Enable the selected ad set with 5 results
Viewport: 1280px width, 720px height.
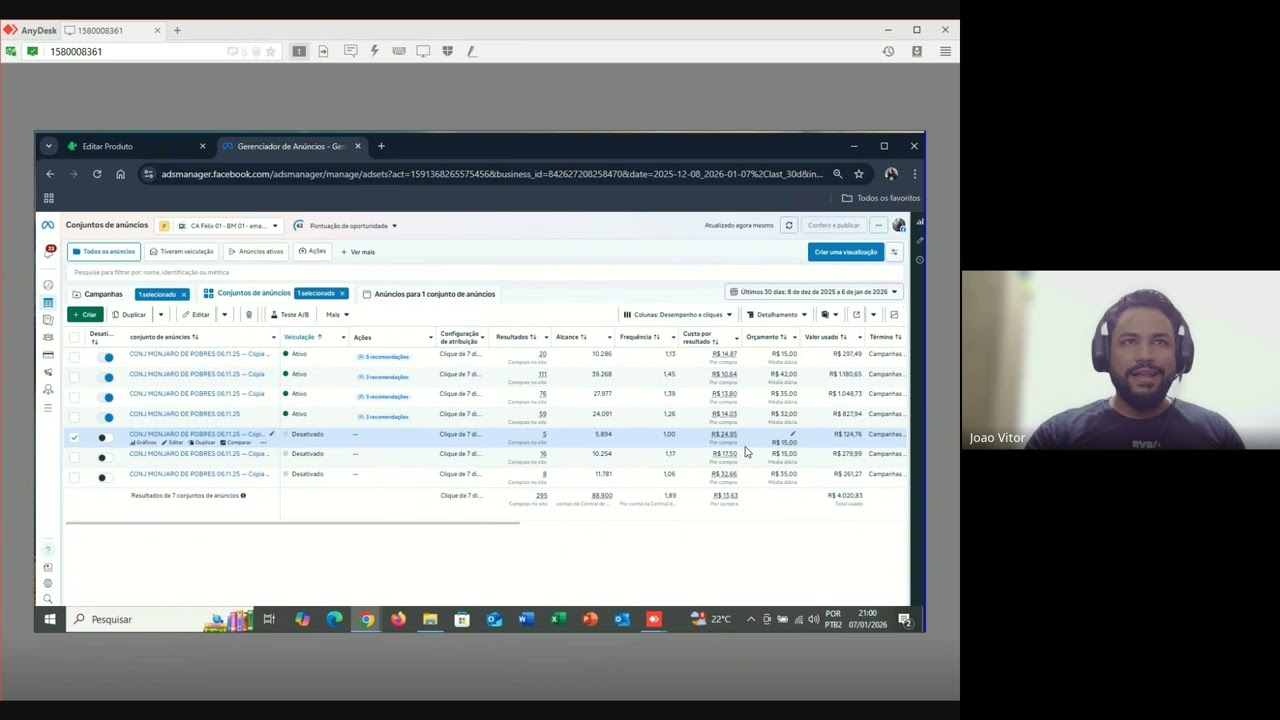coord(104,437)
